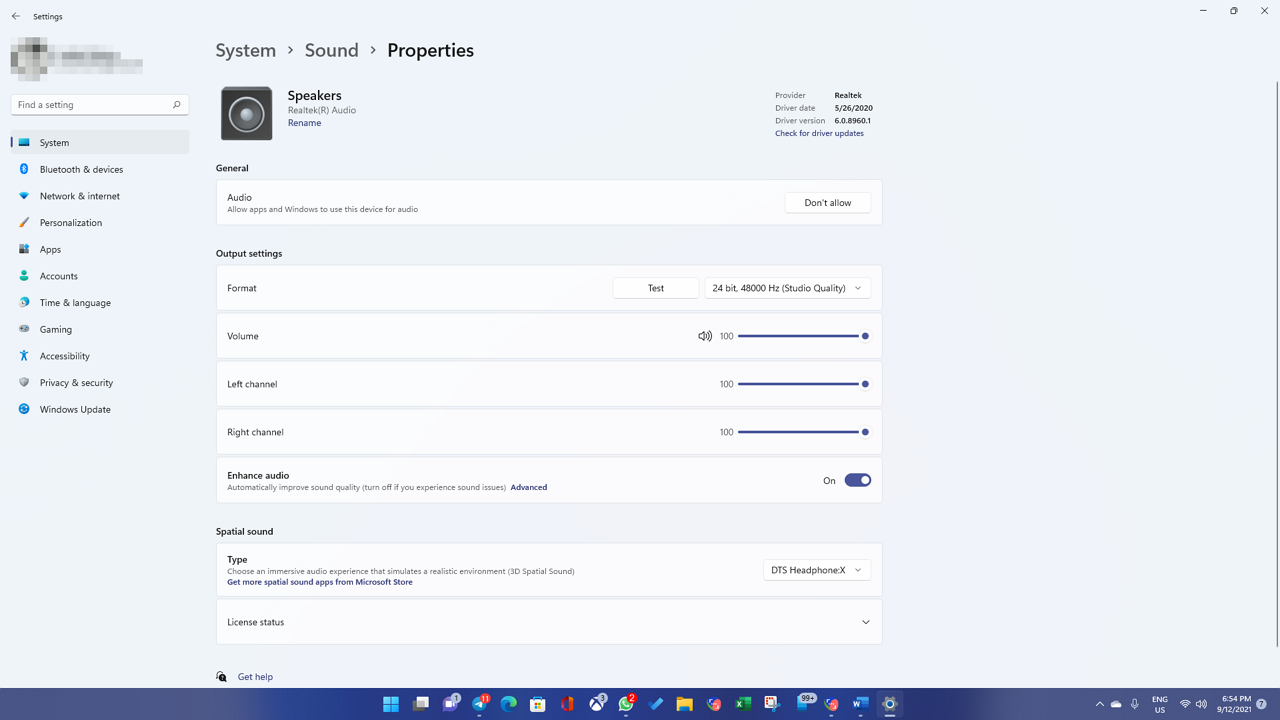Open Bluetooth & devices settings
The width and height of the screenshot is (1280, 720).
(x=81, y=169)
